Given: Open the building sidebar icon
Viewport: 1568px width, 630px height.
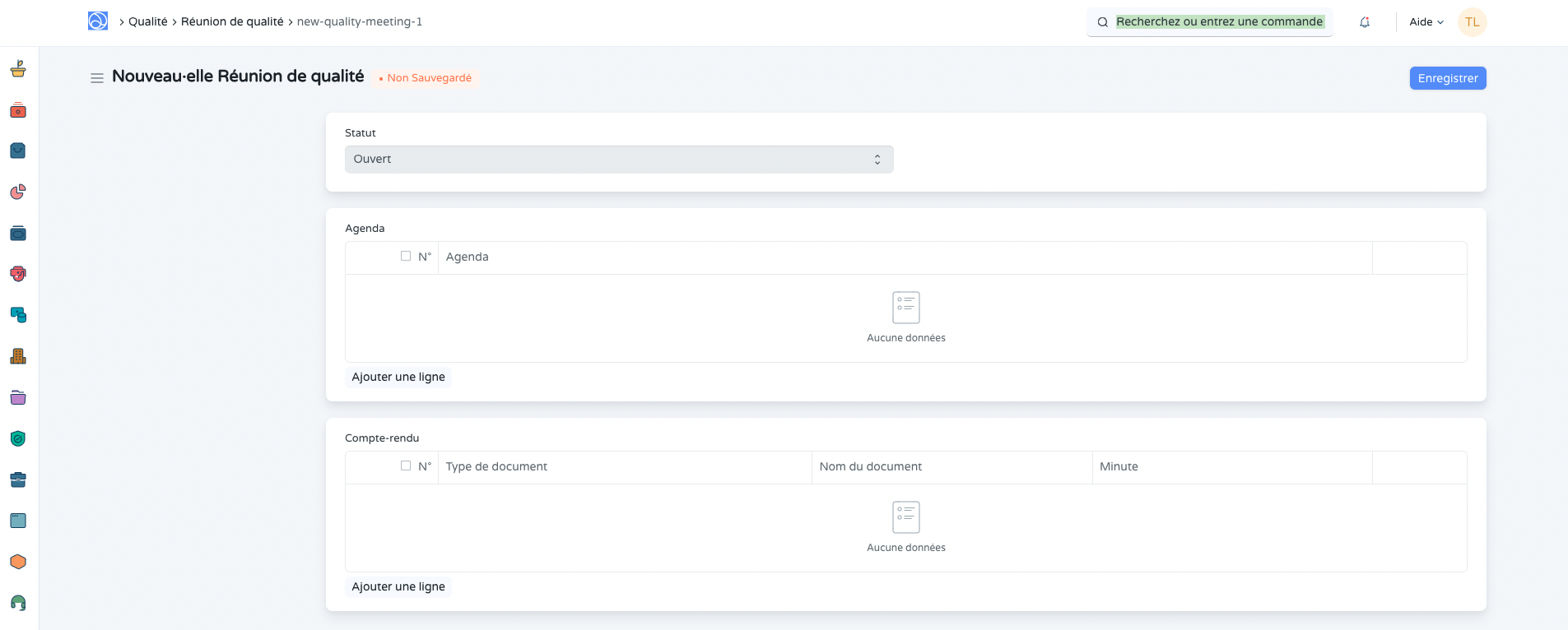Looking at the screenshot, I should pyautogui.click(x=18, y=356).
